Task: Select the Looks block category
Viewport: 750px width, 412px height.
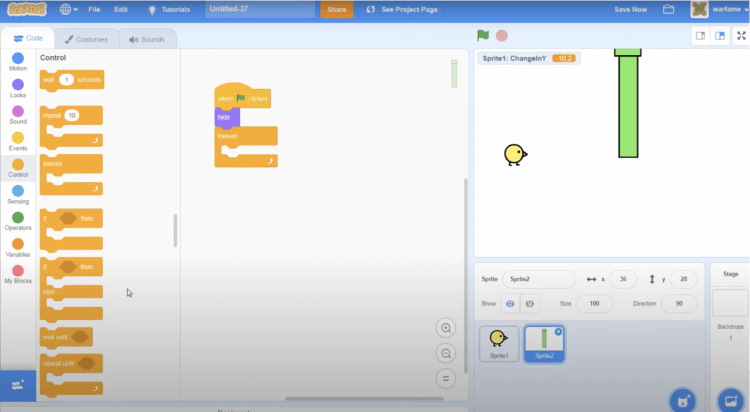Action: 18,89
